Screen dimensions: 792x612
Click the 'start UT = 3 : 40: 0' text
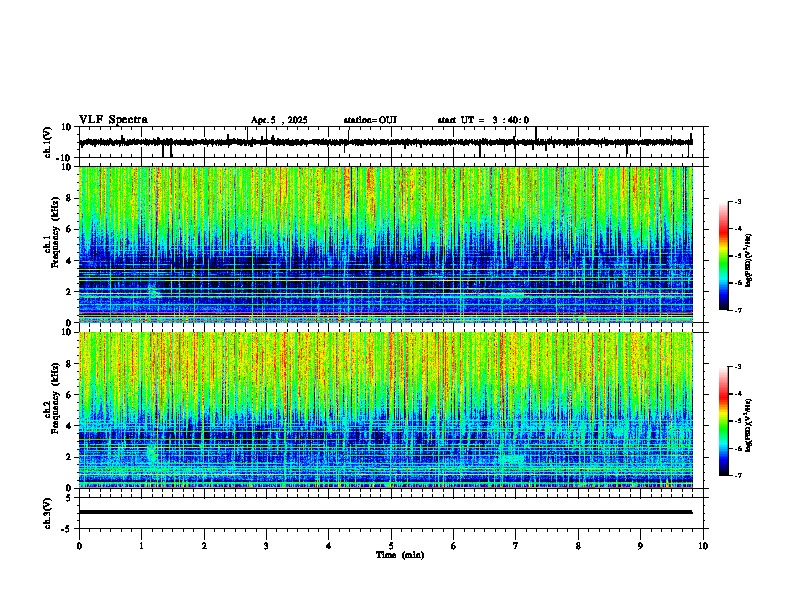[x=483, y=120]
